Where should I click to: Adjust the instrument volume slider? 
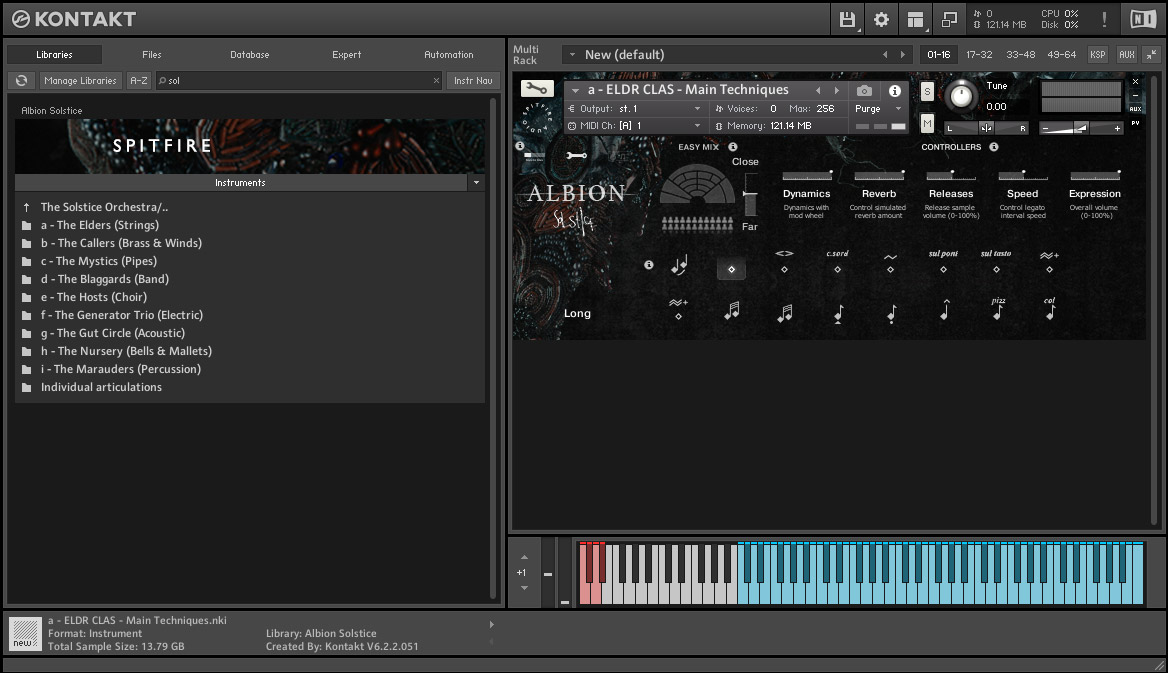1080,126
